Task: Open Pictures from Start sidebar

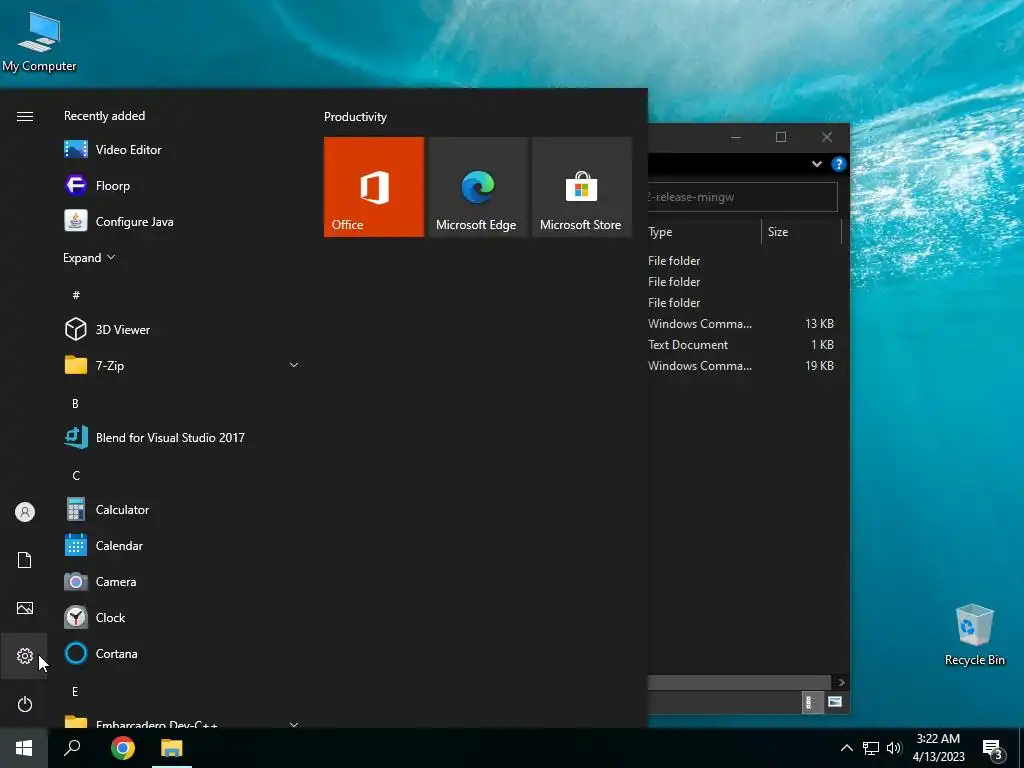Action: tap(24, 608)
